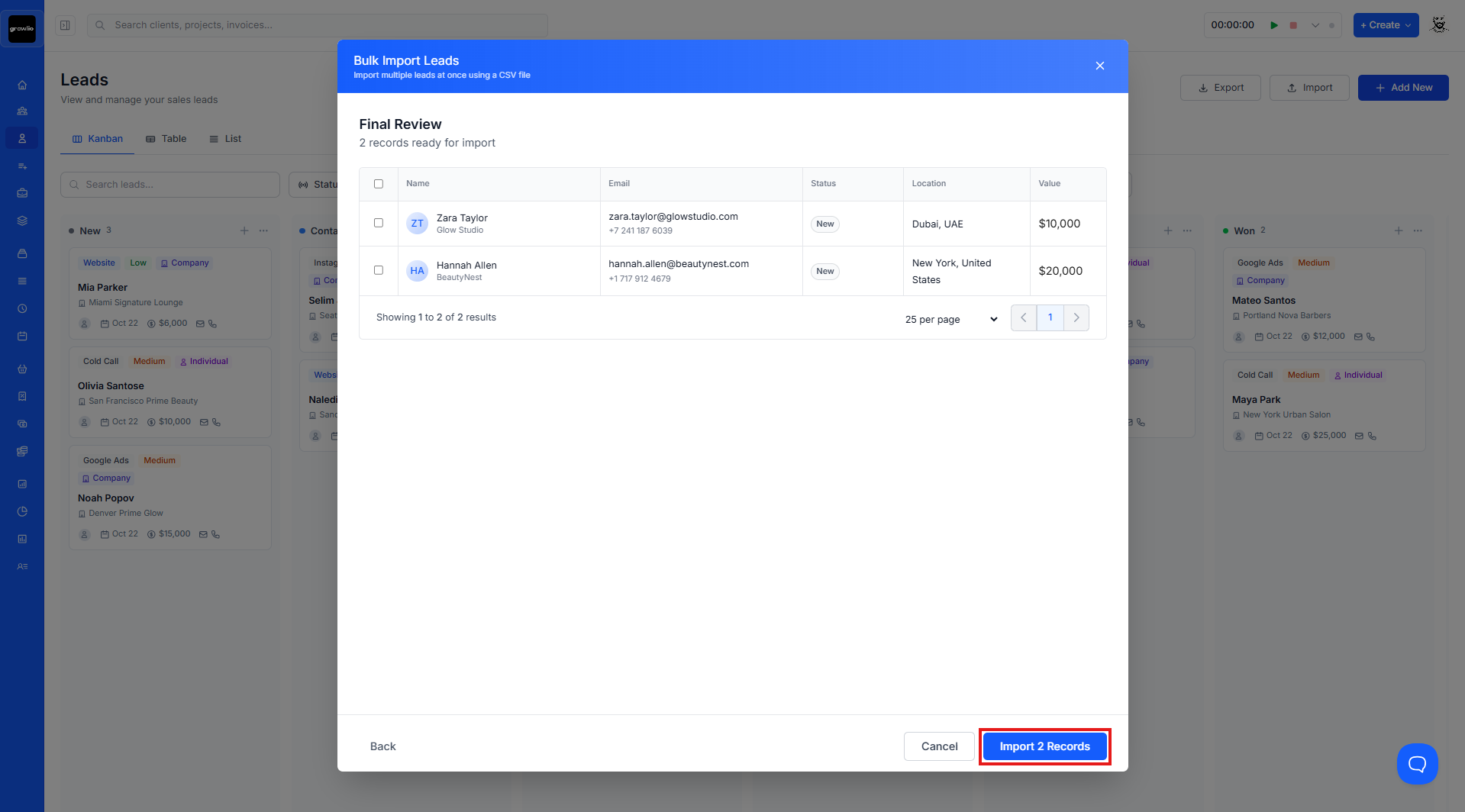Switch to the Table view tab

[166, 139]
